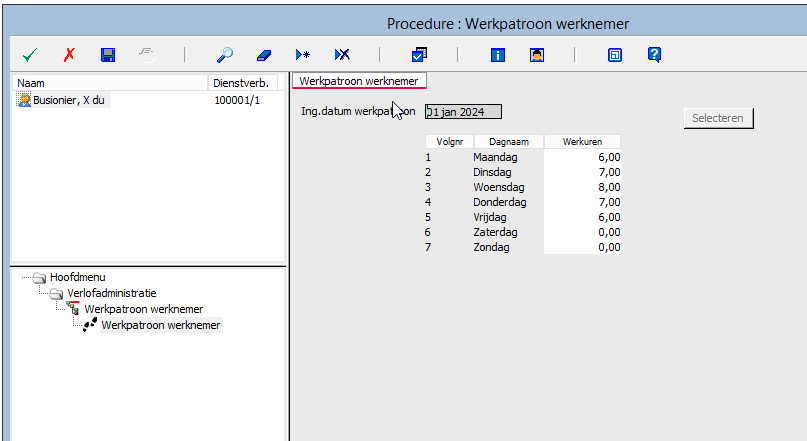Click Volgnr 1 in the work pattern table
This screenshot has height=441, width=807.
[428, 157]
